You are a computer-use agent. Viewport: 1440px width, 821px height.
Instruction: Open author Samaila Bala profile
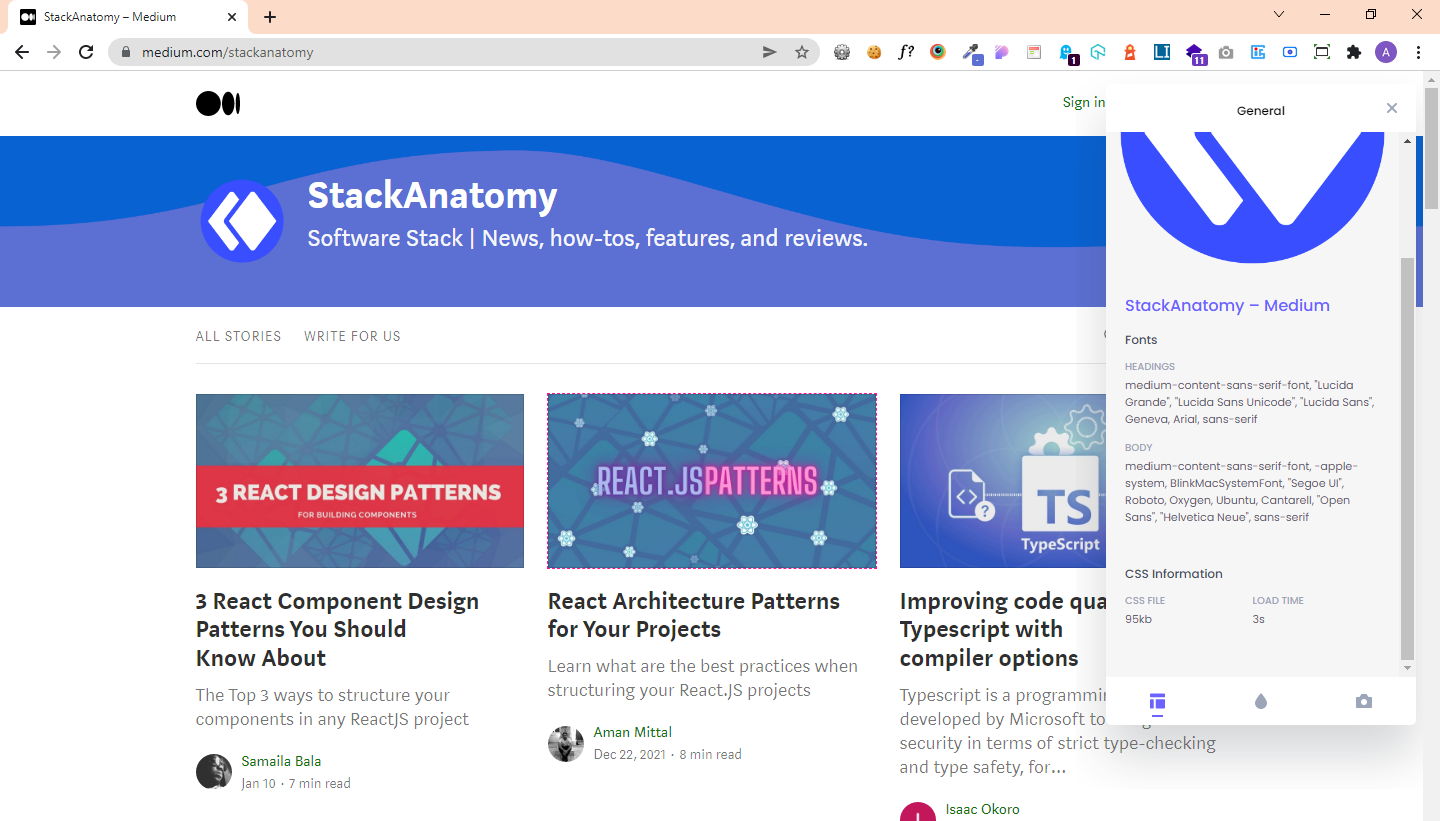(x=281, y=761)
